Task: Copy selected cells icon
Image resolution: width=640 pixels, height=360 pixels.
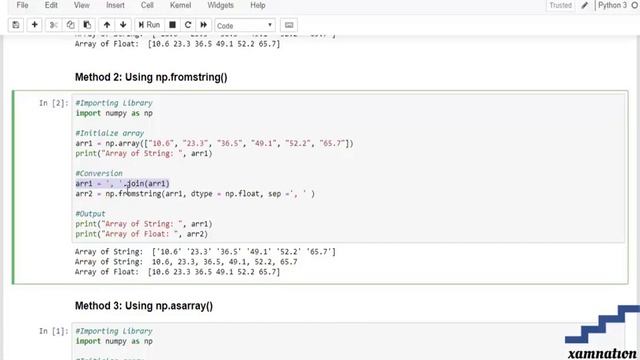Action: tap(70, 25)
